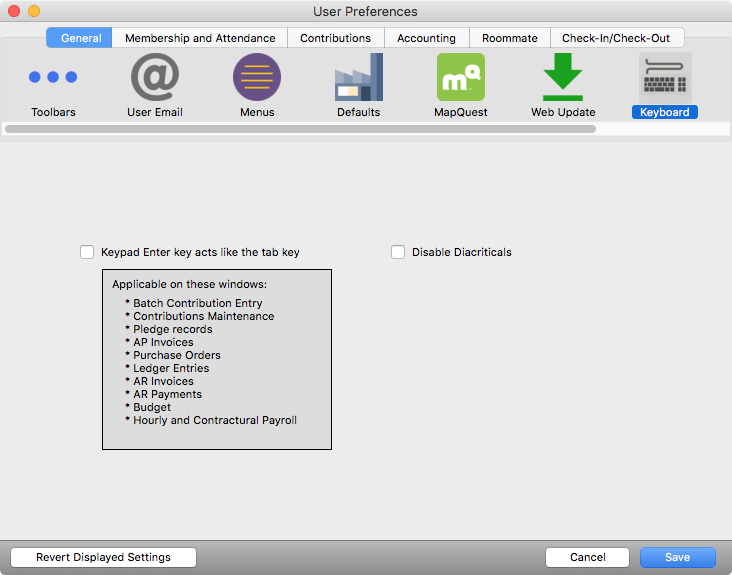
Task: Open the MapQuest settings icon
Action: tap(460, 78)
